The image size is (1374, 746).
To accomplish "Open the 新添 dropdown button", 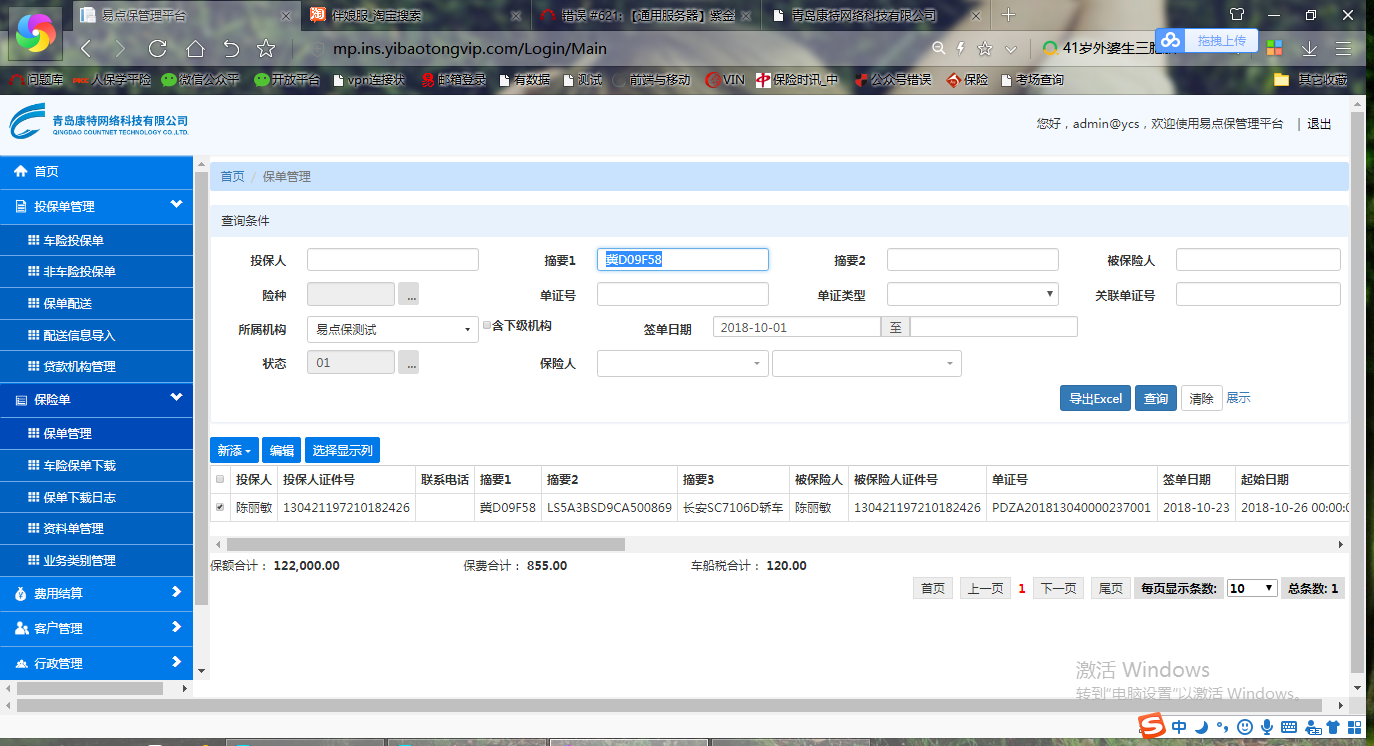I will [x=235, y=451].
